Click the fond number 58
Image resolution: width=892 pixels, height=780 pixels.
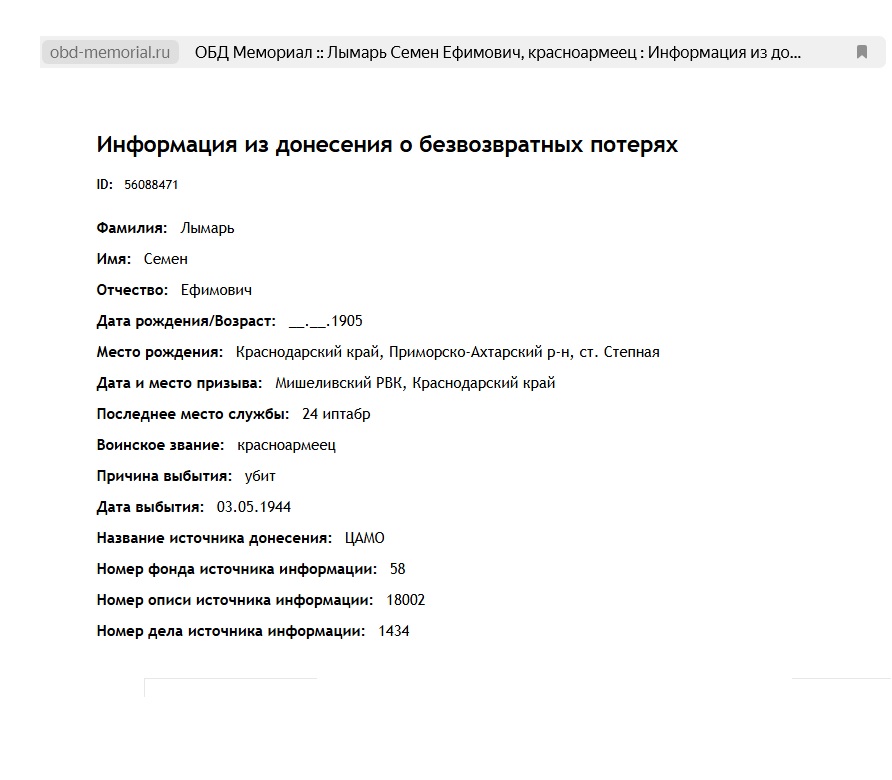point(398,569)
